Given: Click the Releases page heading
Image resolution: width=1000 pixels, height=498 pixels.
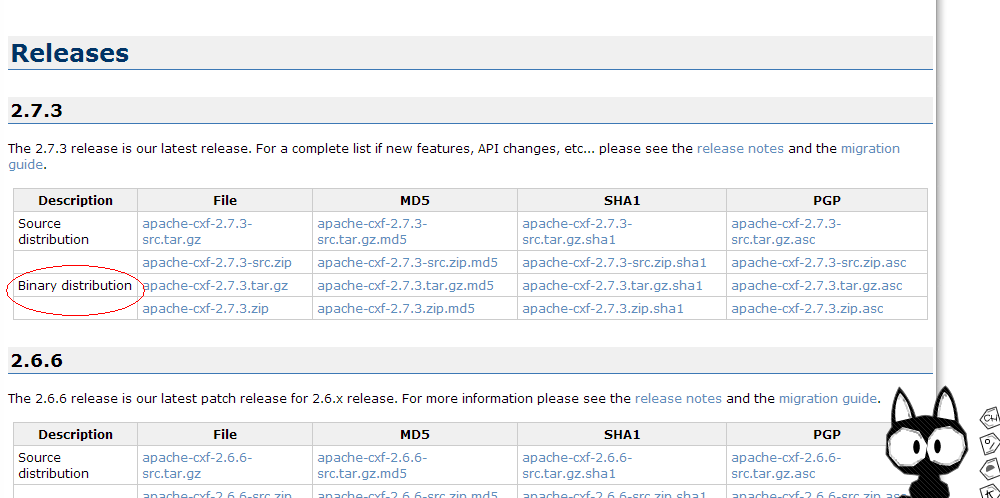Looking at the screenshot, I should tap(70, 53).
